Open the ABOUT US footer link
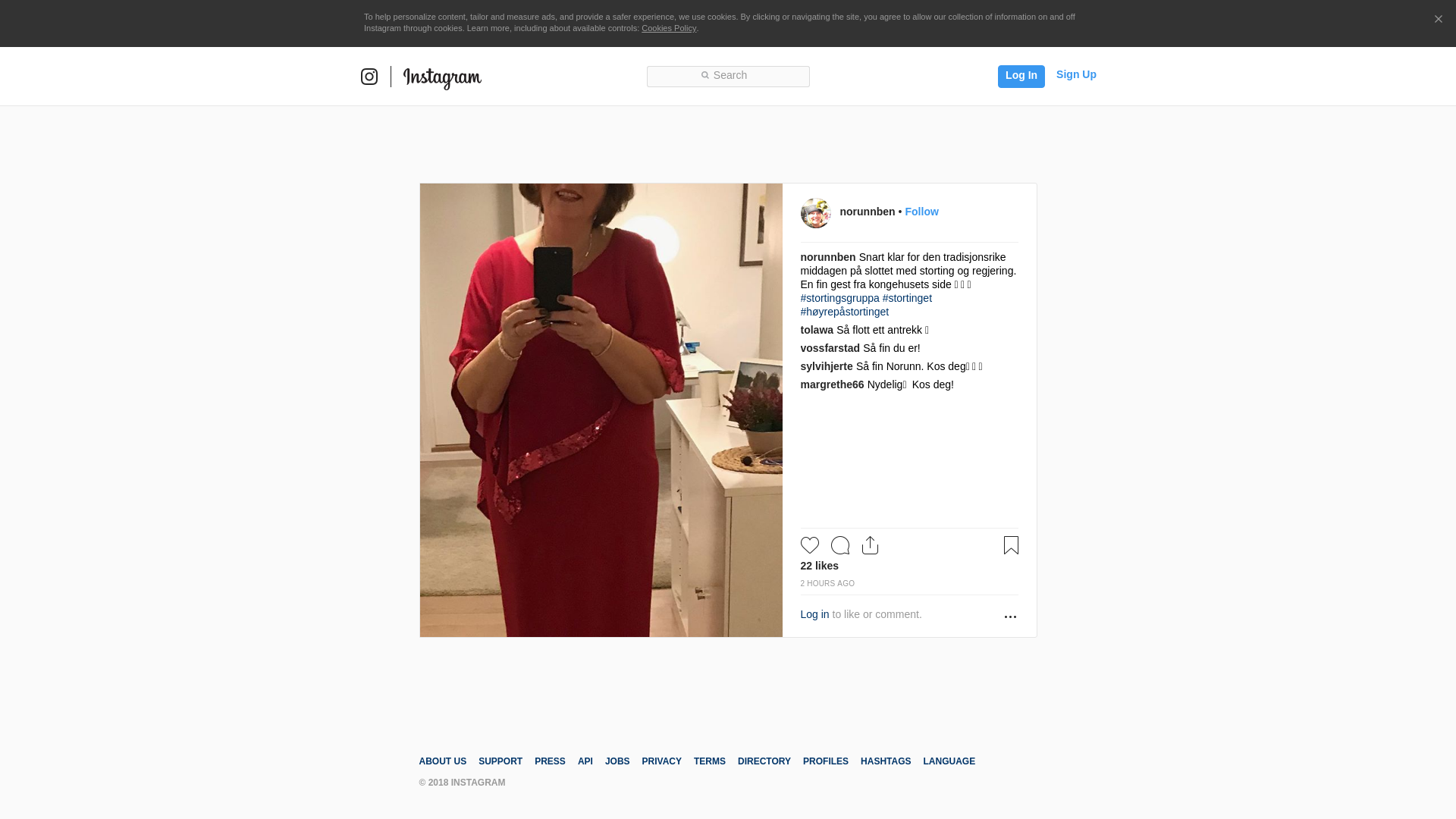Screen dimensions: 1456x819 click(x=443, y=761)
